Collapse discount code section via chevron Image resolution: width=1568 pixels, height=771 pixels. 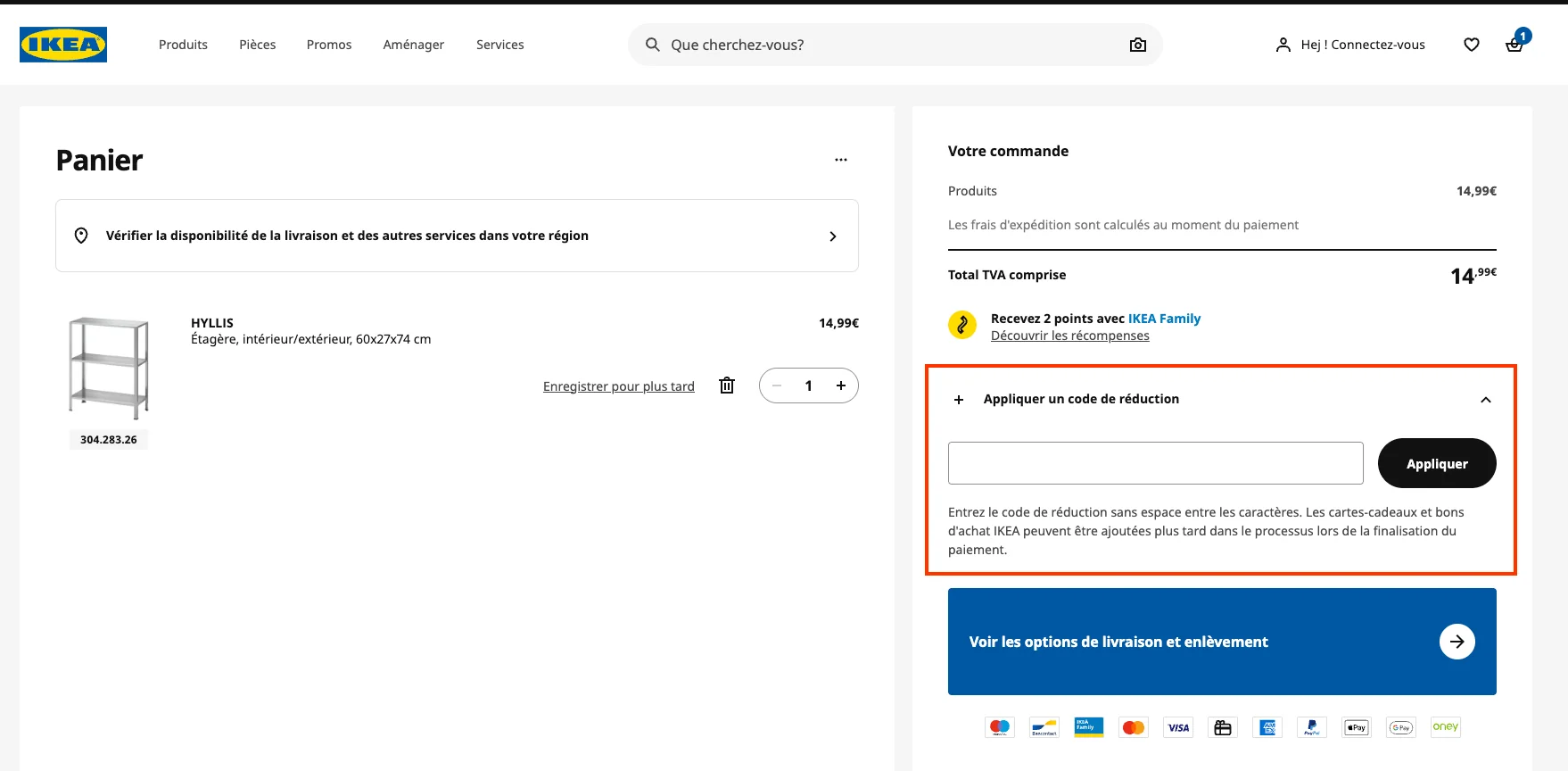[1486, 400]
